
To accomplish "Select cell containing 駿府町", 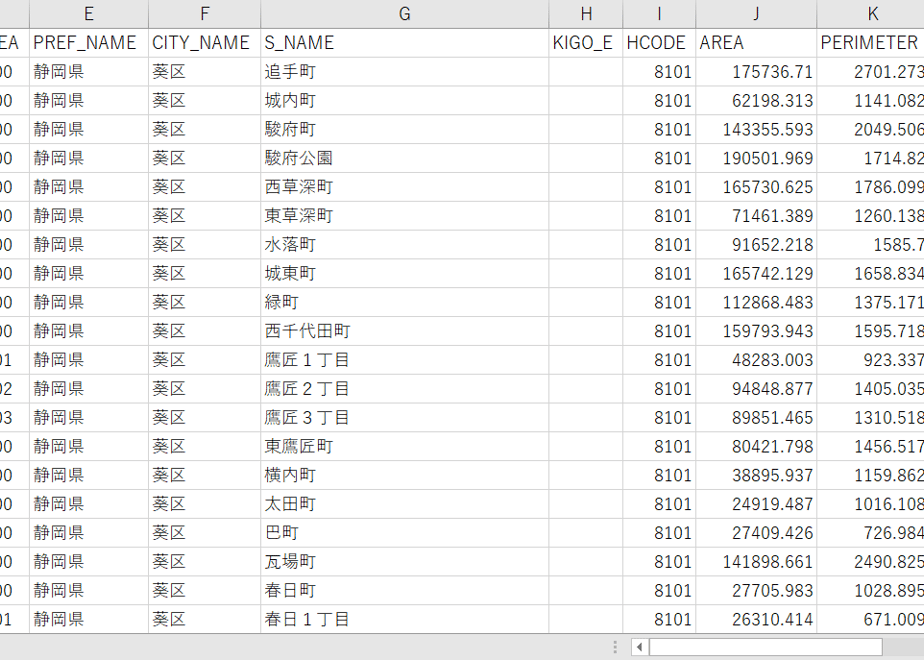I will (404, 129).
